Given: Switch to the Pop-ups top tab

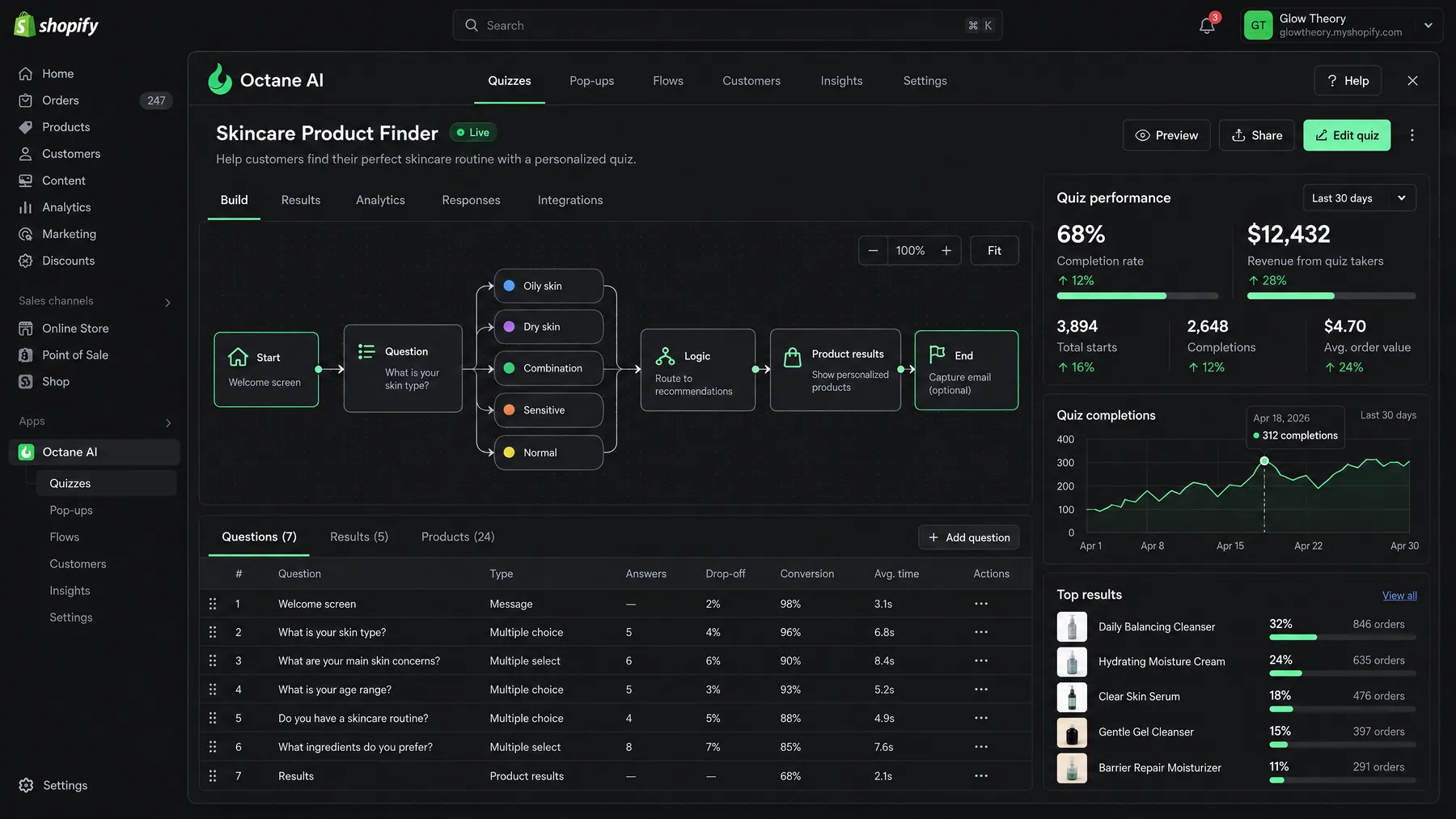Looking at the screenshot, I should pyautogui.click(x=591, y=81).
